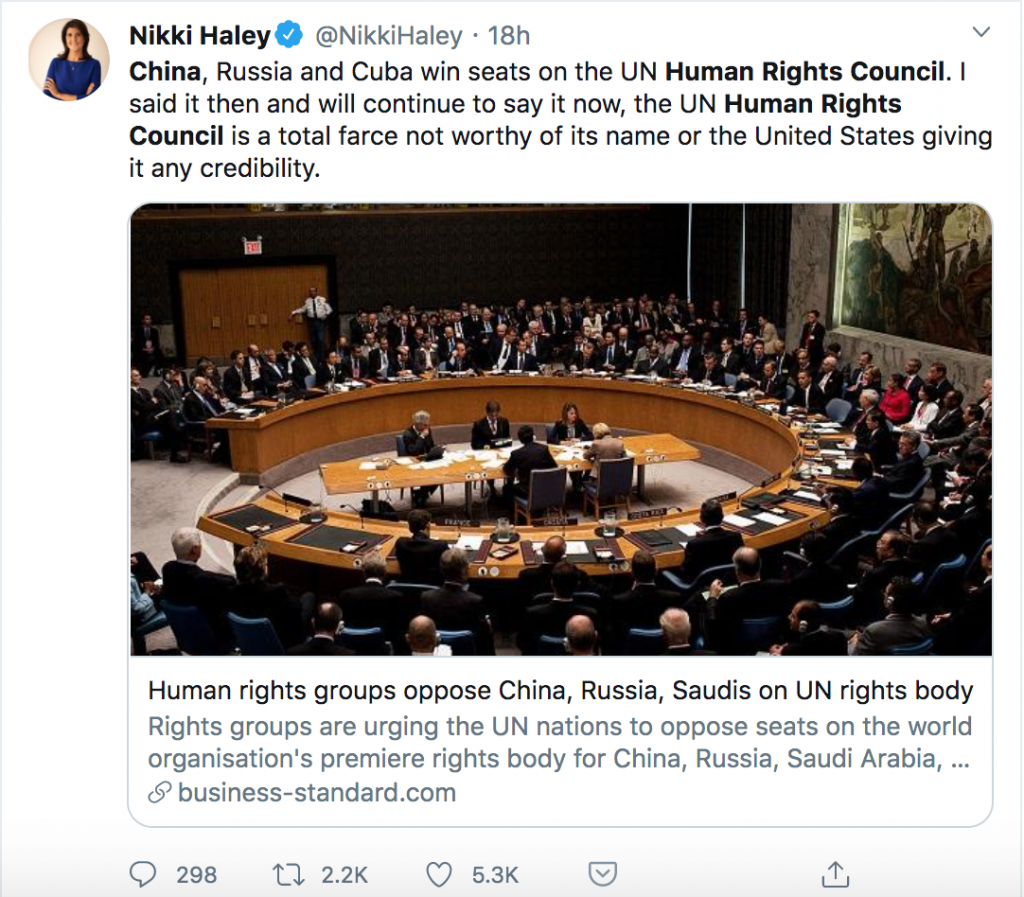The image size is (1024, 897).
Task: Click the link chain icon beside business-standard.com
Action: (159, 793)
